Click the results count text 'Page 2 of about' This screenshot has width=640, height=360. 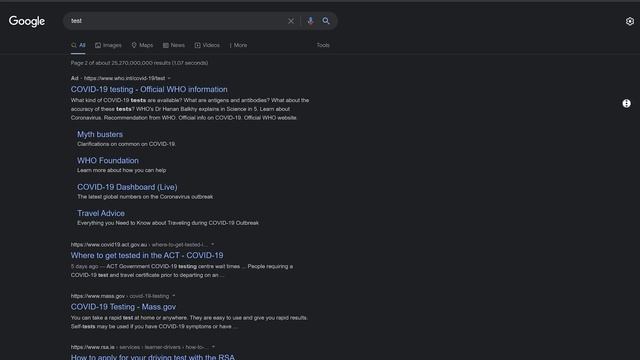(x=139, y=63)
